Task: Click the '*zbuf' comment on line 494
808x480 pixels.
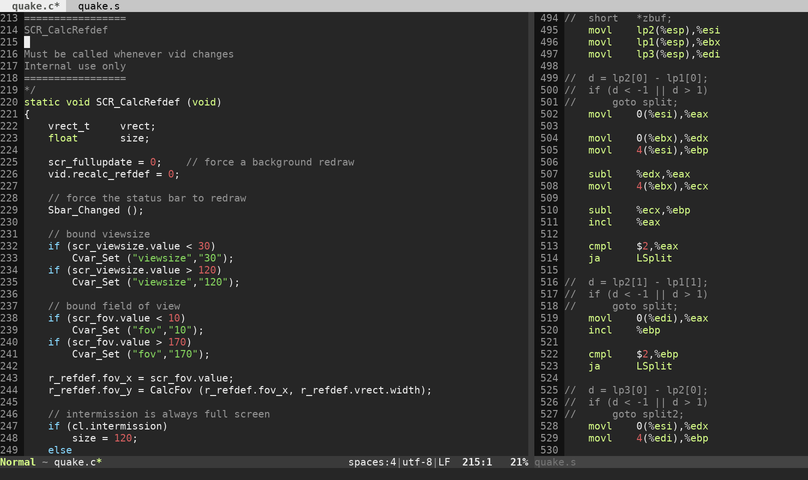Action: pos(654,18)
